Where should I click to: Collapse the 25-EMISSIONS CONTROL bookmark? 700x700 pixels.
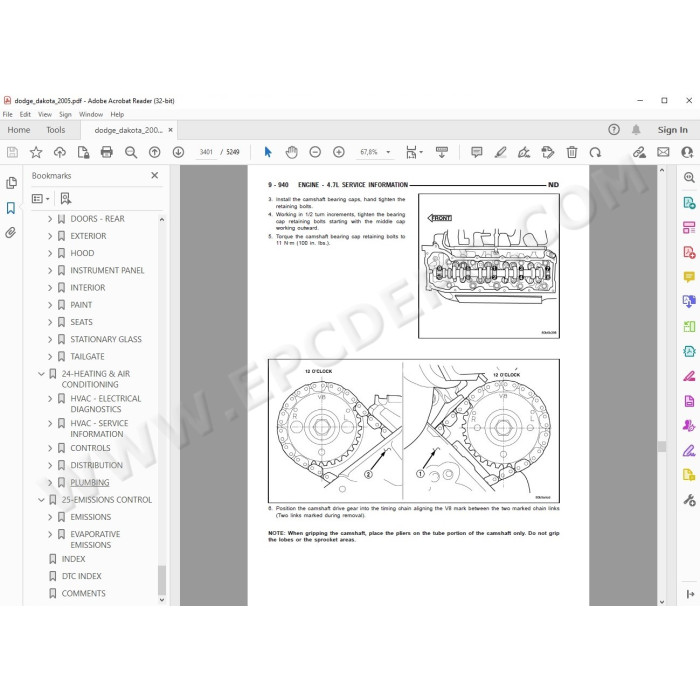point(41,500)
